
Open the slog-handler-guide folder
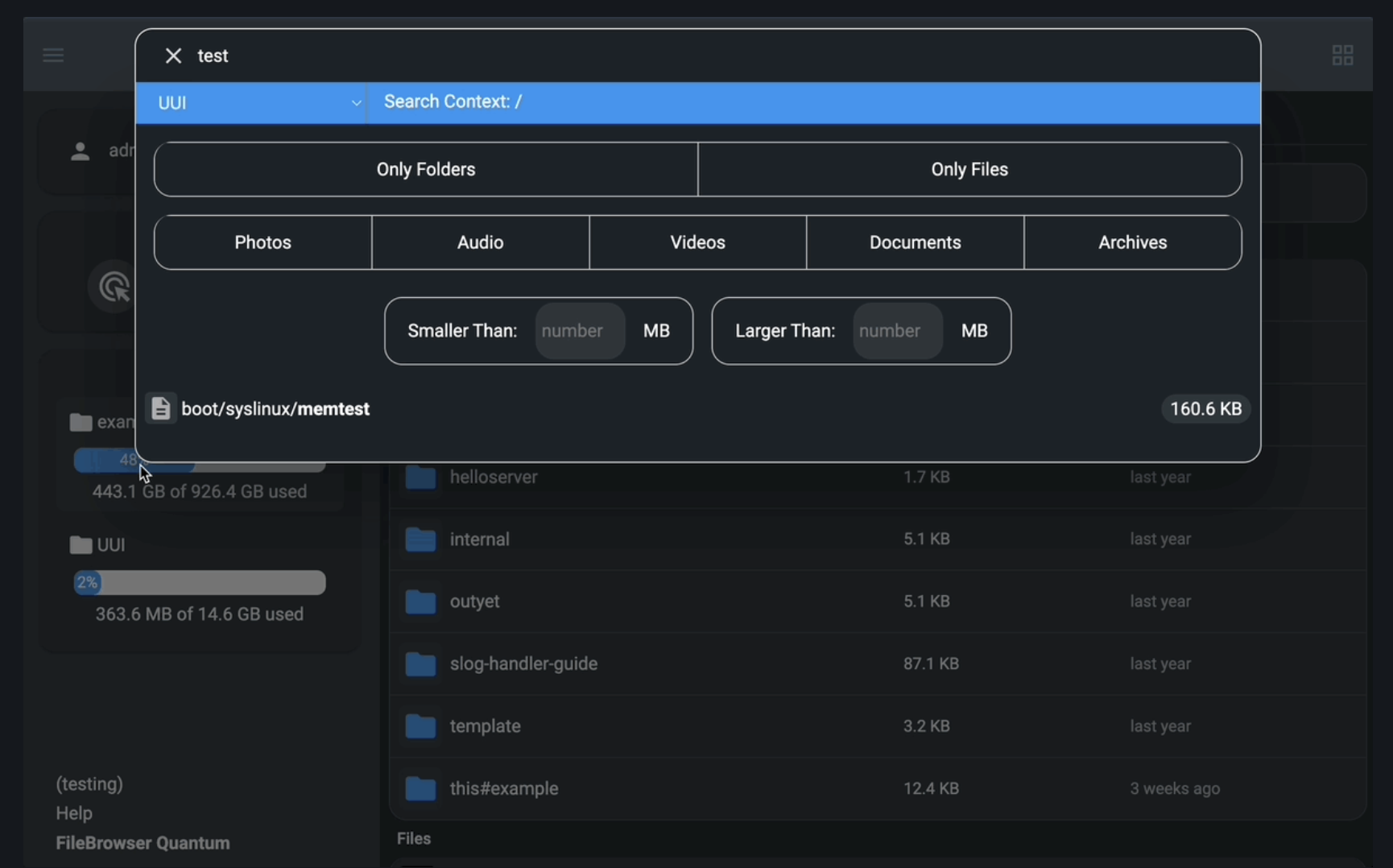878,663
